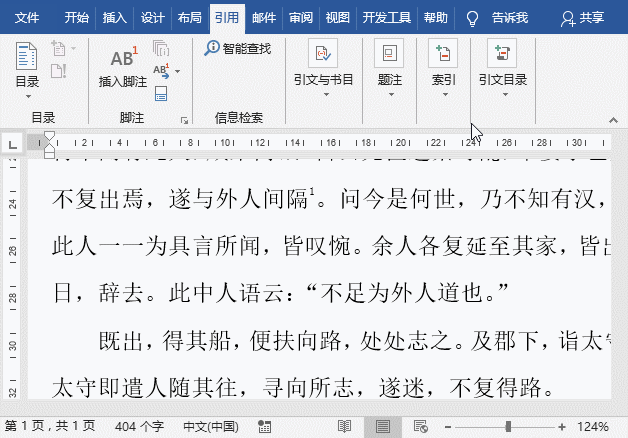Click the 共享 share button
628x438 pixels.
(x=583, y=18)
